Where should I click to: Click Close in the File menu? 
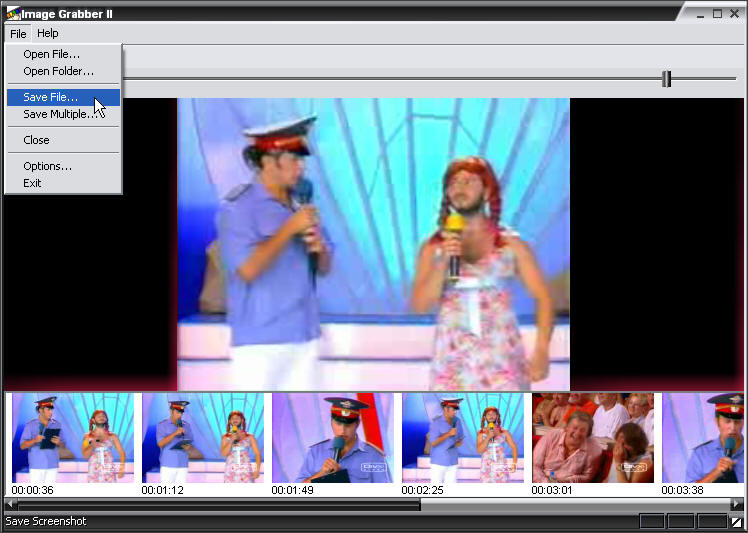(63, 140)
